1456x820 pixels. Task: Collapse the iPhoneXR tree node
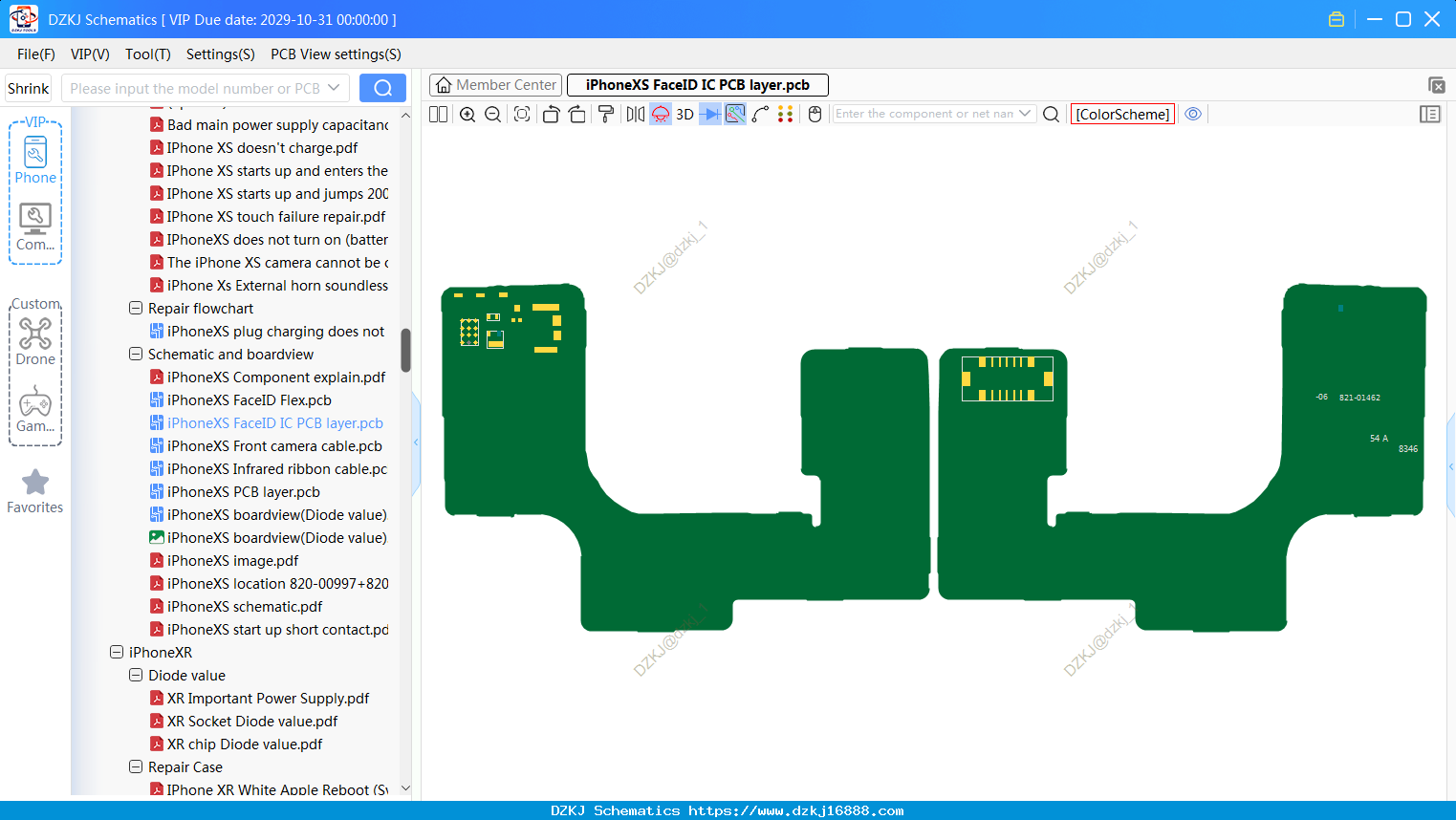coord(117,653)
